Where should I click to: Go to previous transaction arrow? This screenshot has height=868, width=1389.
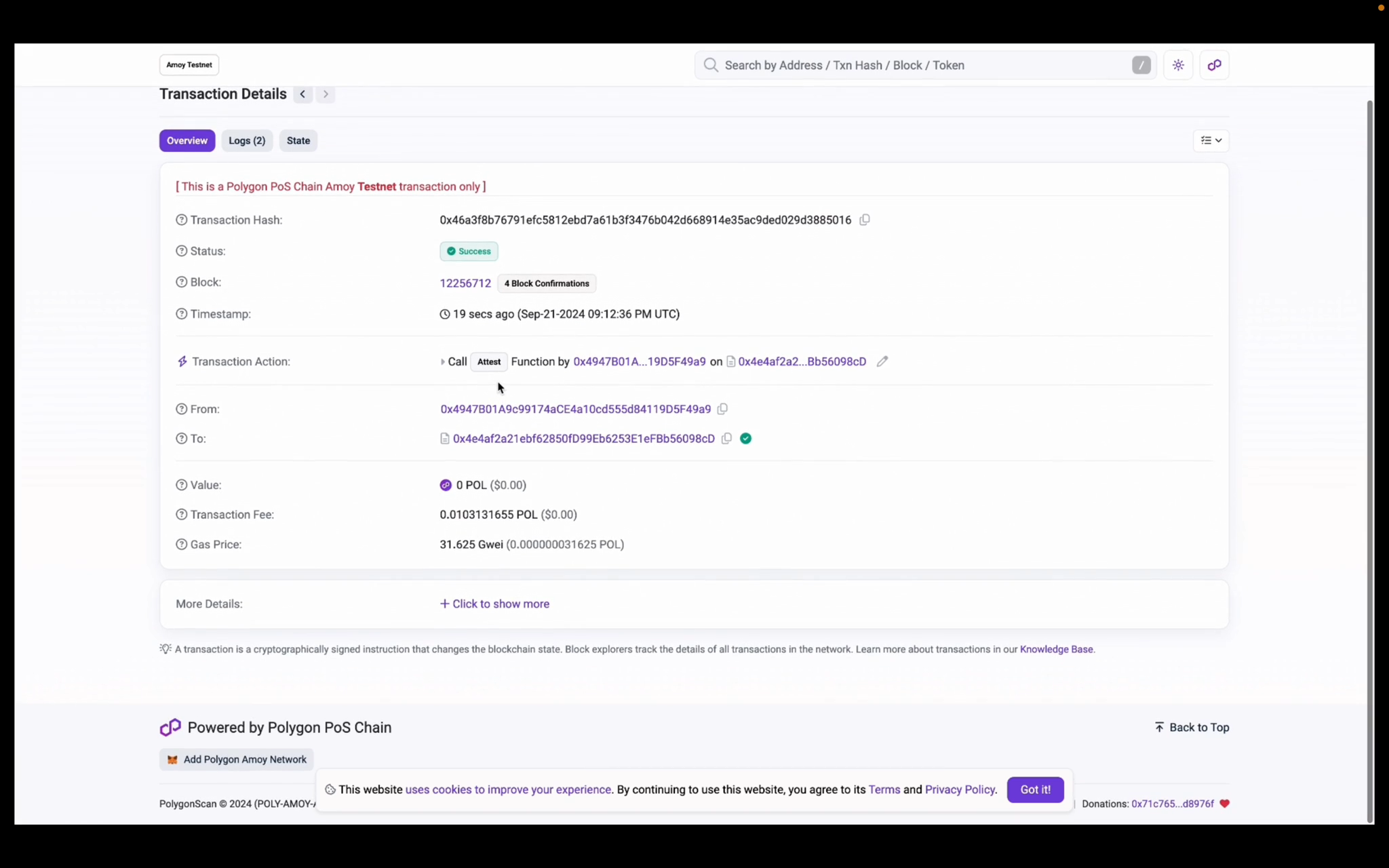[302, 94]
